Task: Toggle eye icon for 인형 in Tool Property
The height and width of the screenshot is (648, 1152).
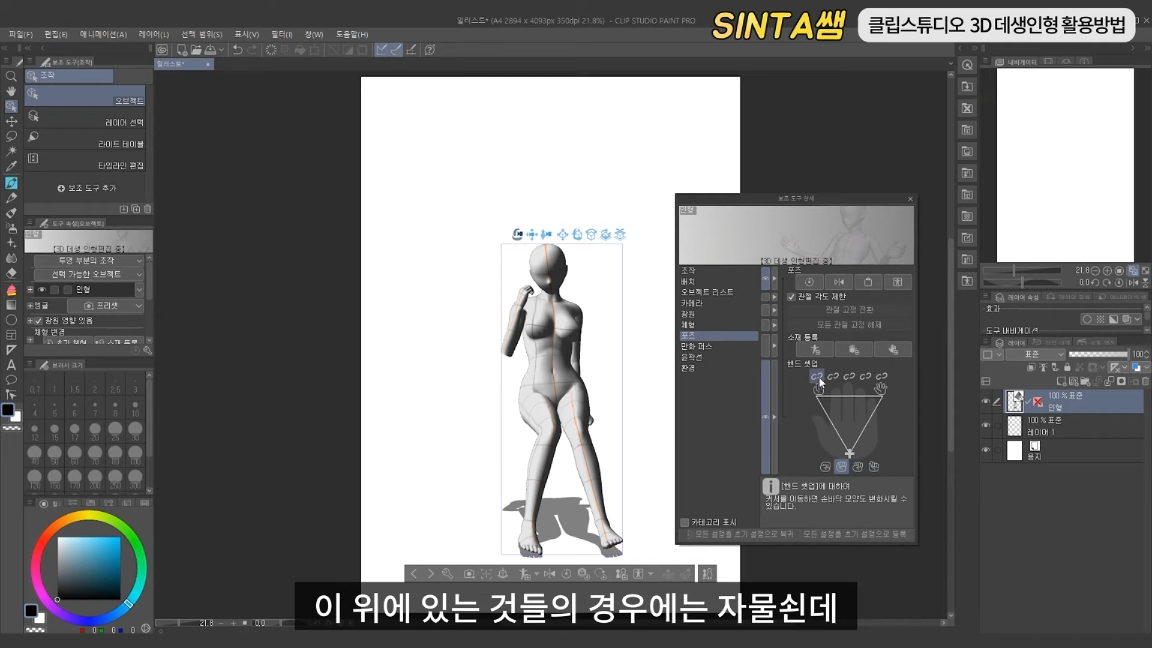Action: coord(42,289)
